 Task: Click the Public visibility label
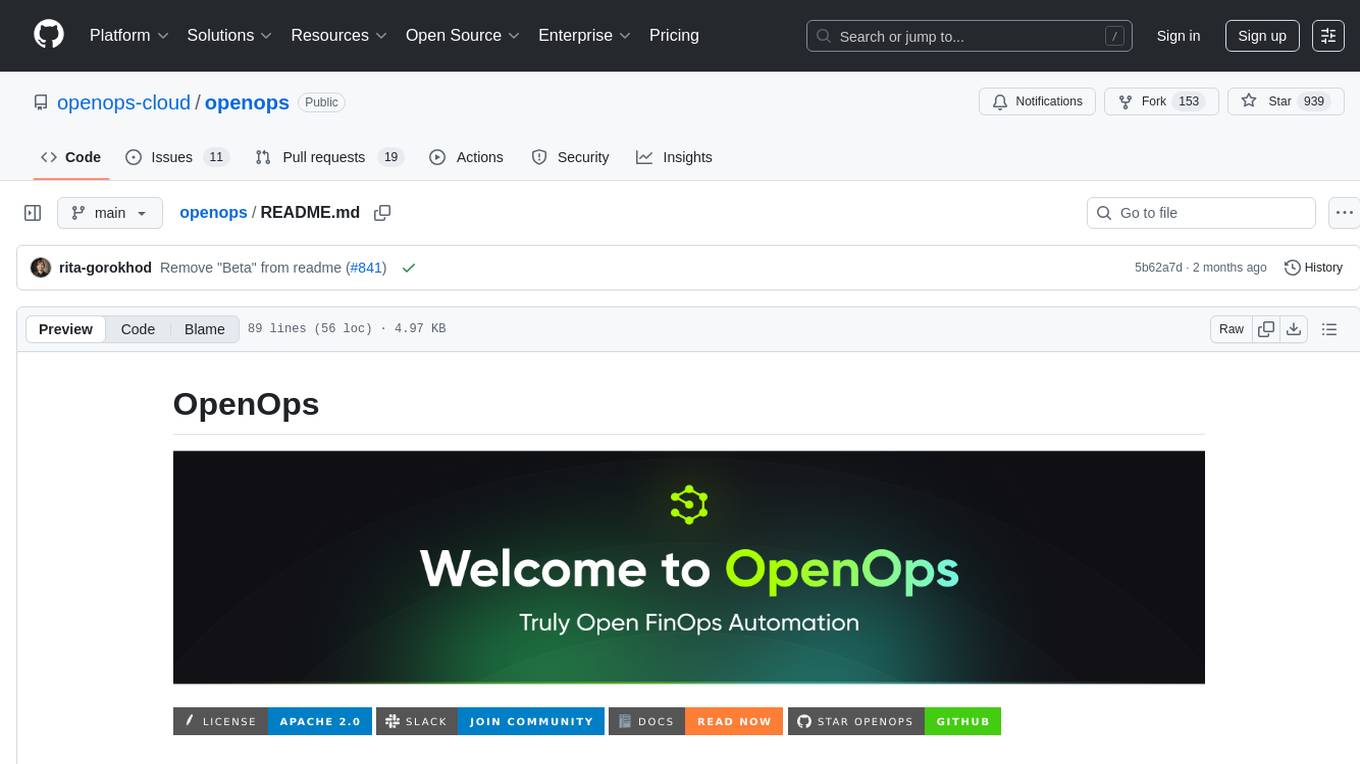pyautogui.click(x=321, y=102)
